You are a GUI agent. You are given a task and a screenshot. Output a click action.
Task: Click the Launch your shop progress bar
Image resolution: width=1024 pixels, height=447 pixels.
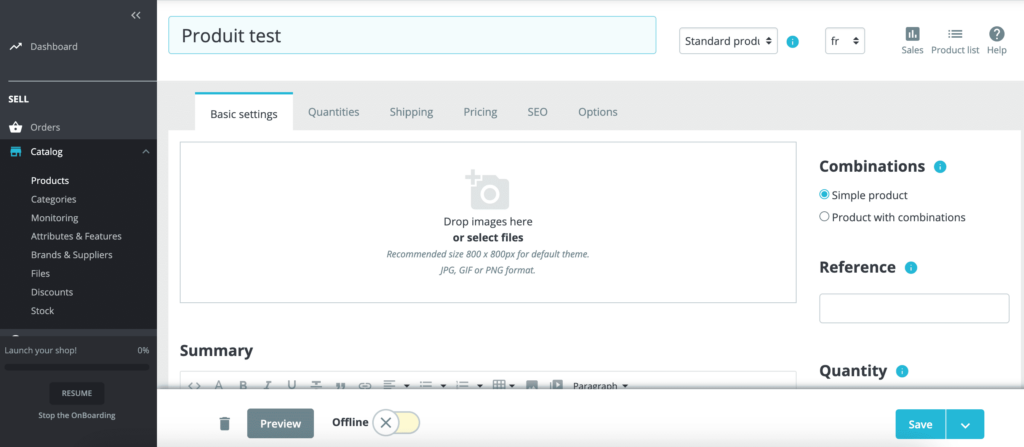tap(77, 367)
